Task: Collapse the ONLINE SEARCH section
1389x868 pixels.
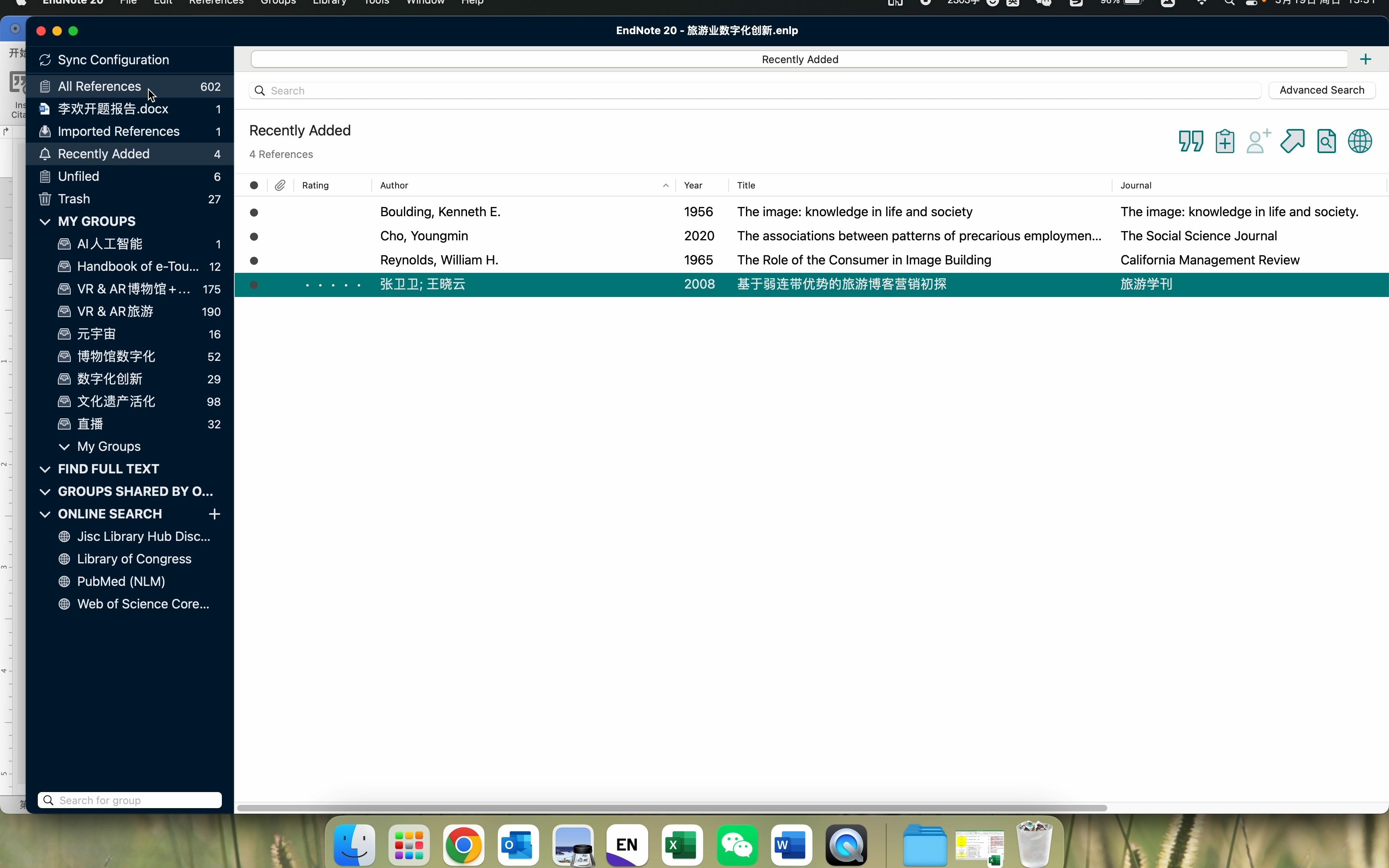Action: click(x=44, y=513)
